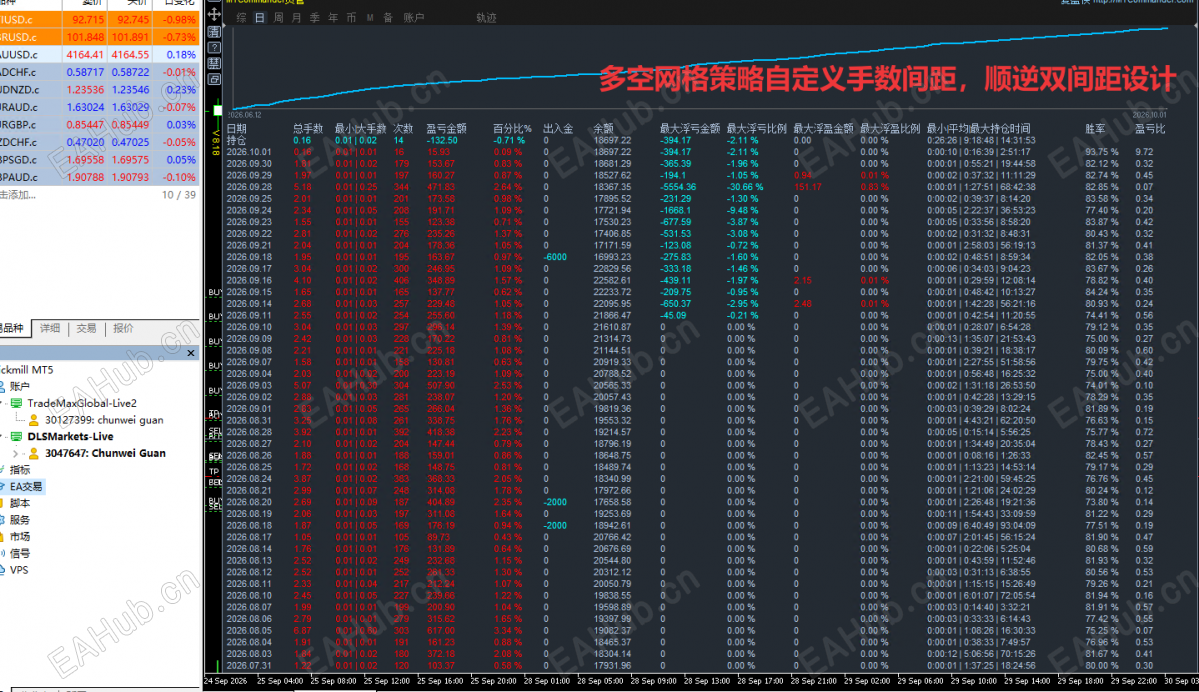Select the 备 tab in the report bar

388,18
